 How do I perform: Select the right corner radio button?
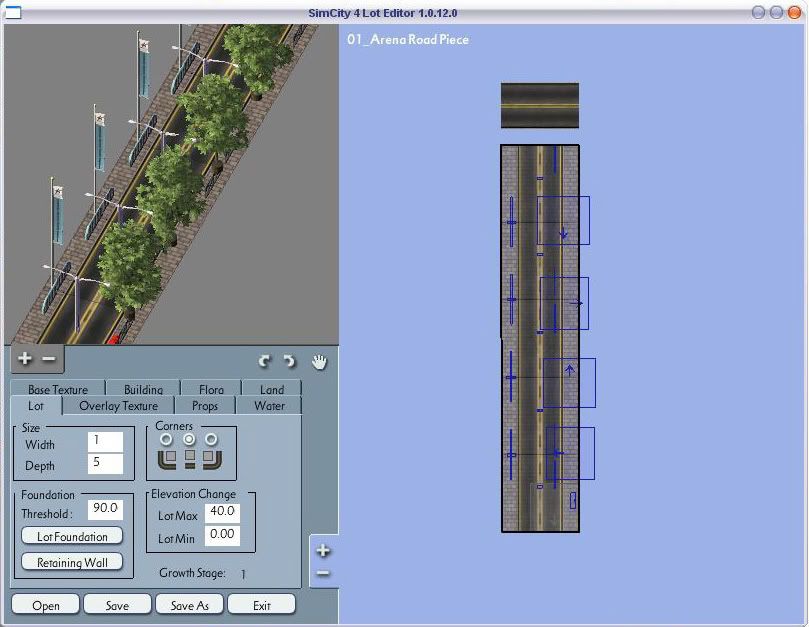point(211,439)
